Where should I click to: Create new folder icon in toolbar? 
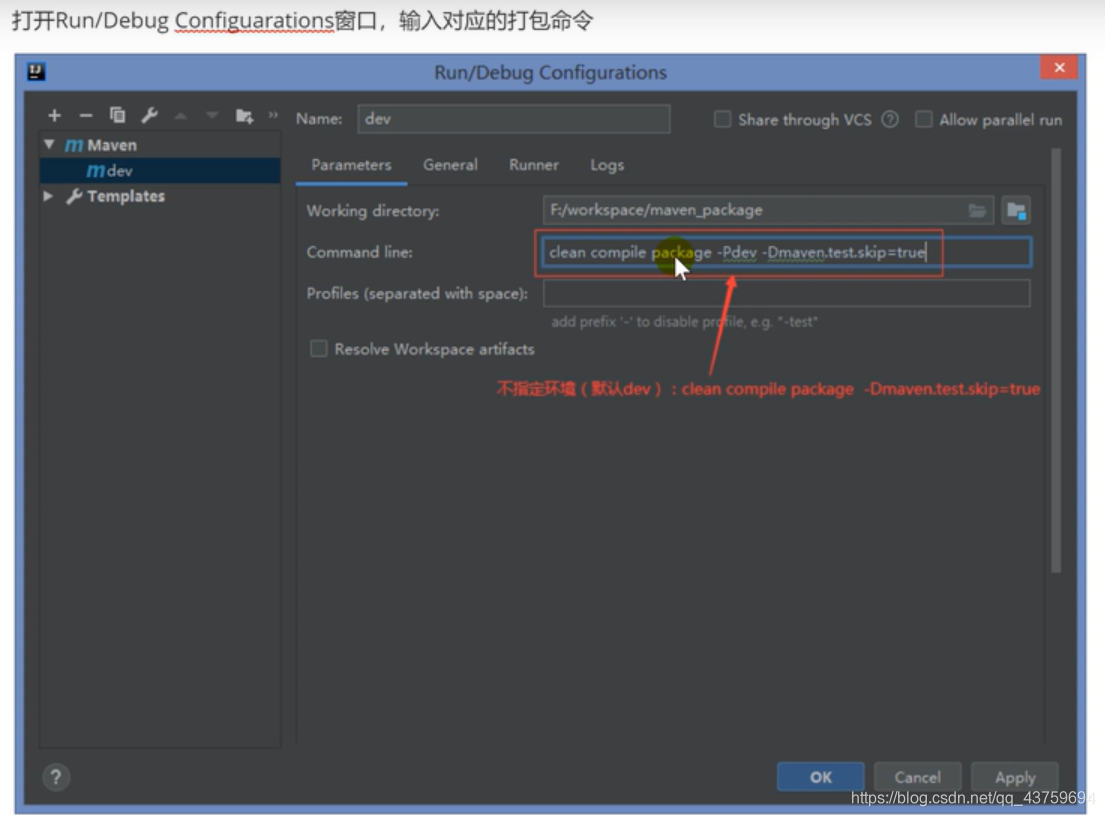(x=244, y=116)
